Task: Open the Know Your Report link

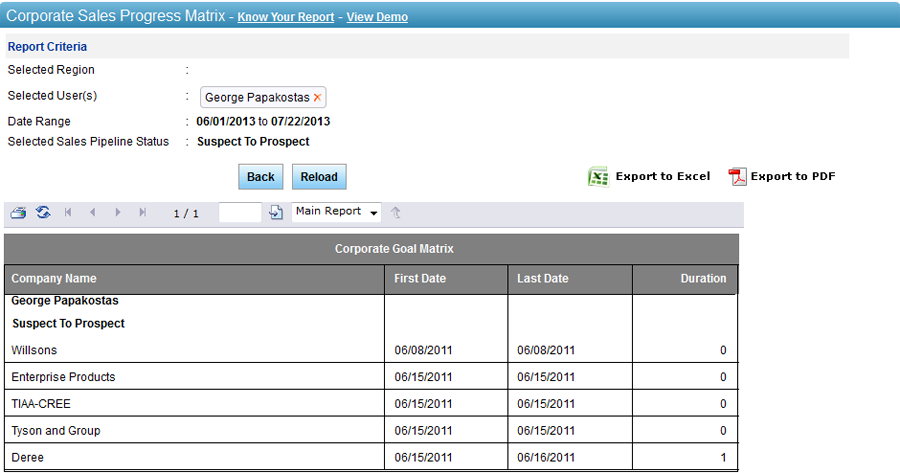Action: pyautogui.click(x=287, y=17)
